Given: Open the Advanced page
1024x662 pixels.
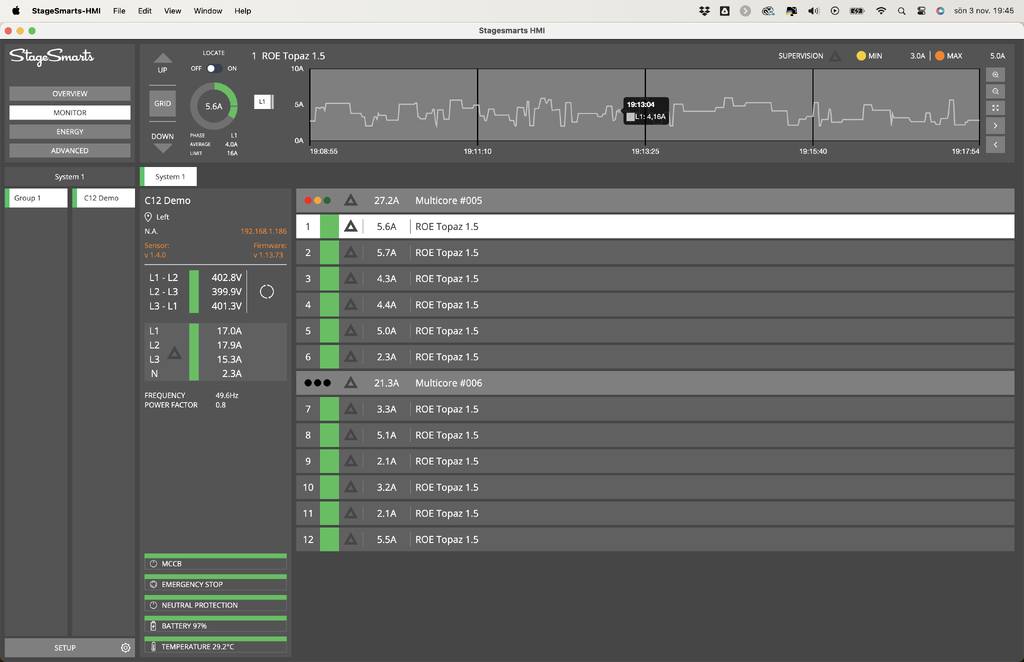Looking at the screenshot, I should click(70, 151).
